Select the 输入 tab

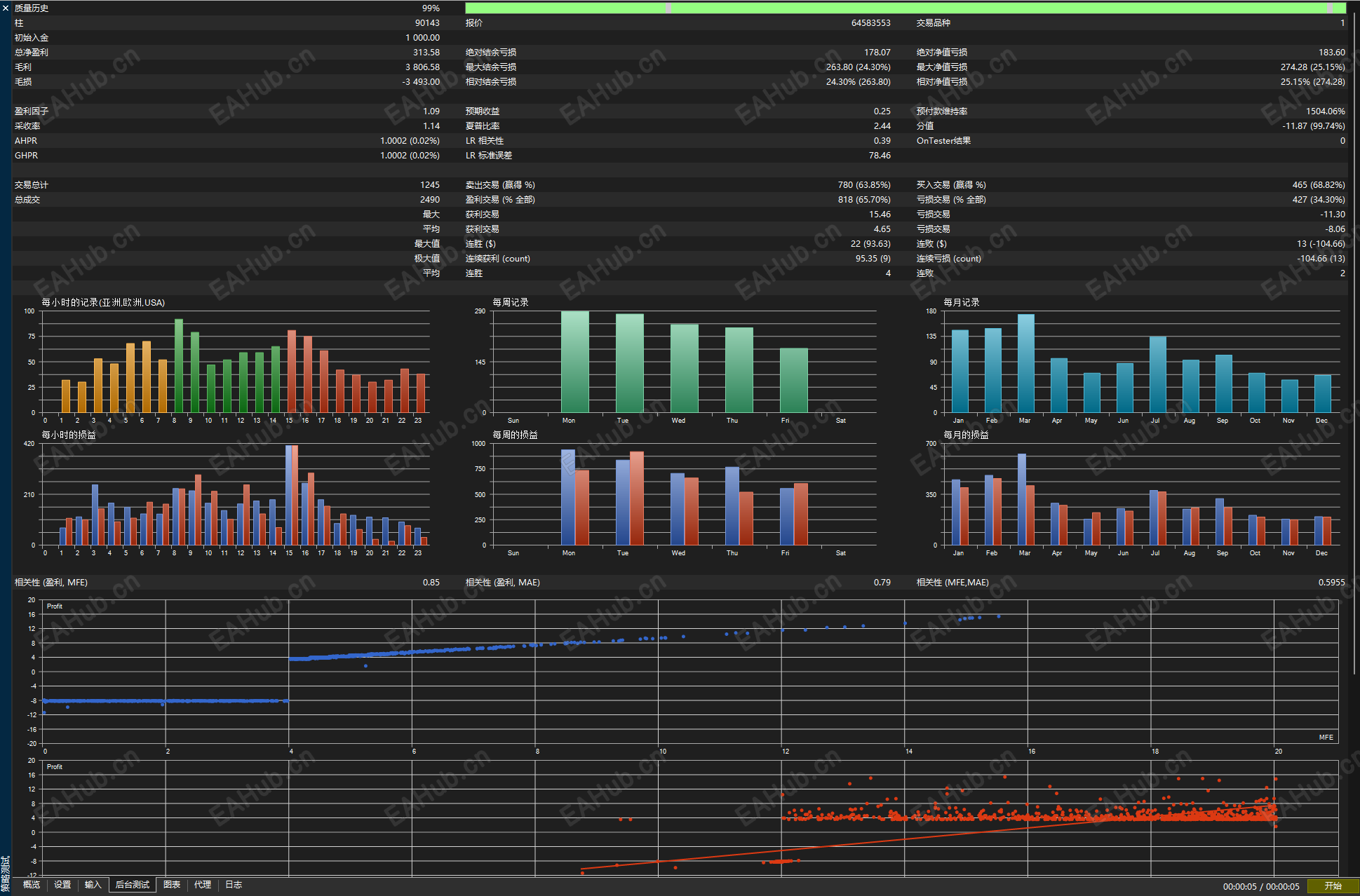click(x=93, y=885)
